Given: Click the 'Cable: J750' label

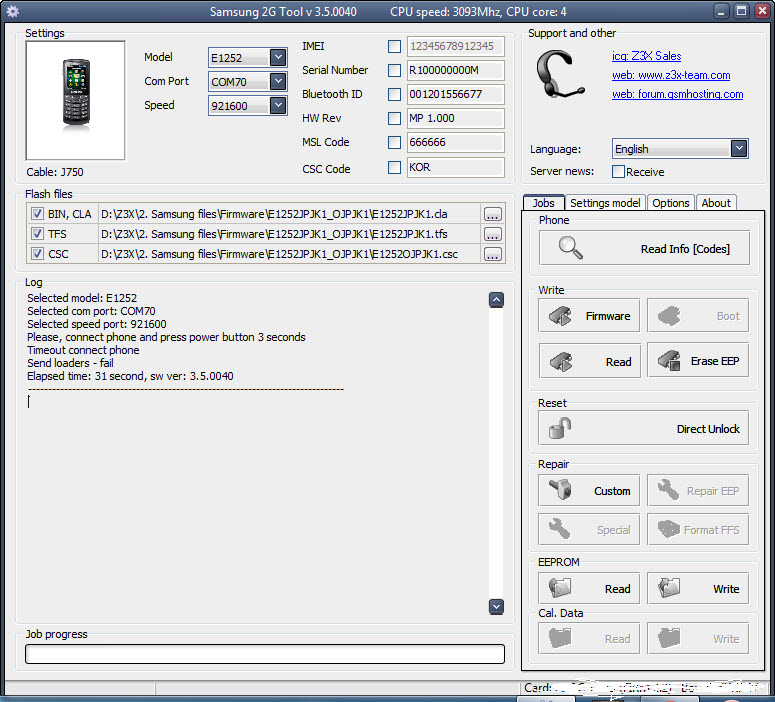Looking at the screenshot, I should 55,172.
